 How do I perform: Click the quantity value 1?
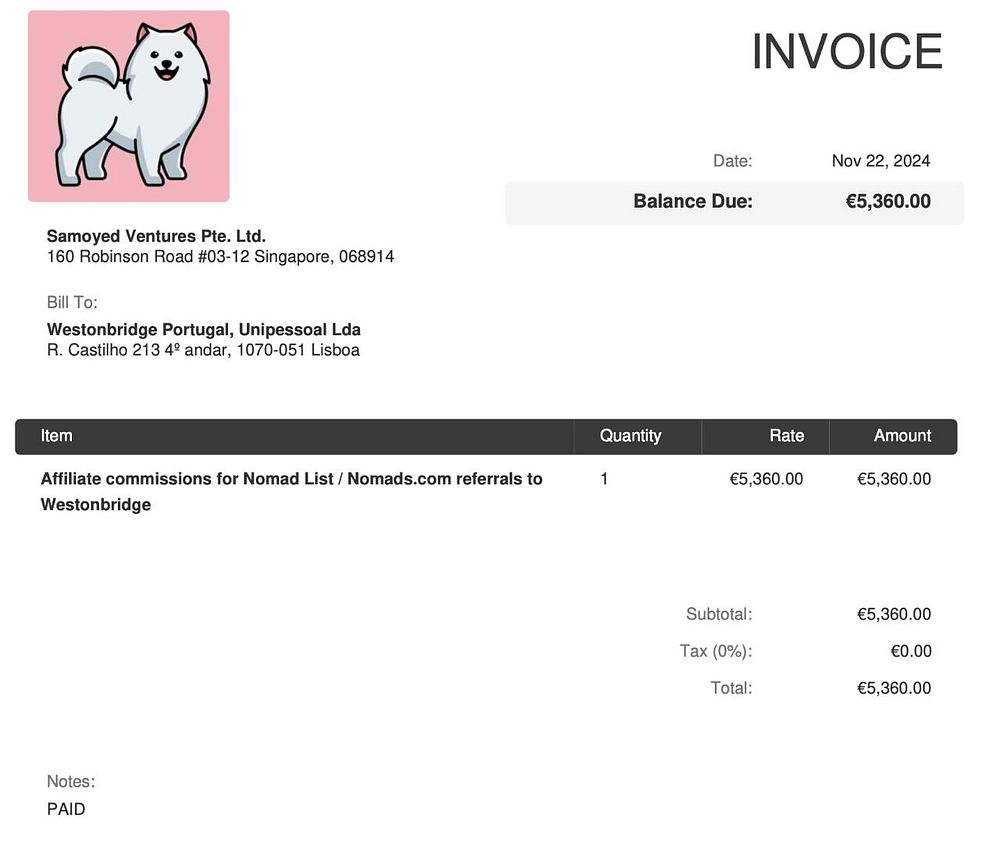pos(604,479)
